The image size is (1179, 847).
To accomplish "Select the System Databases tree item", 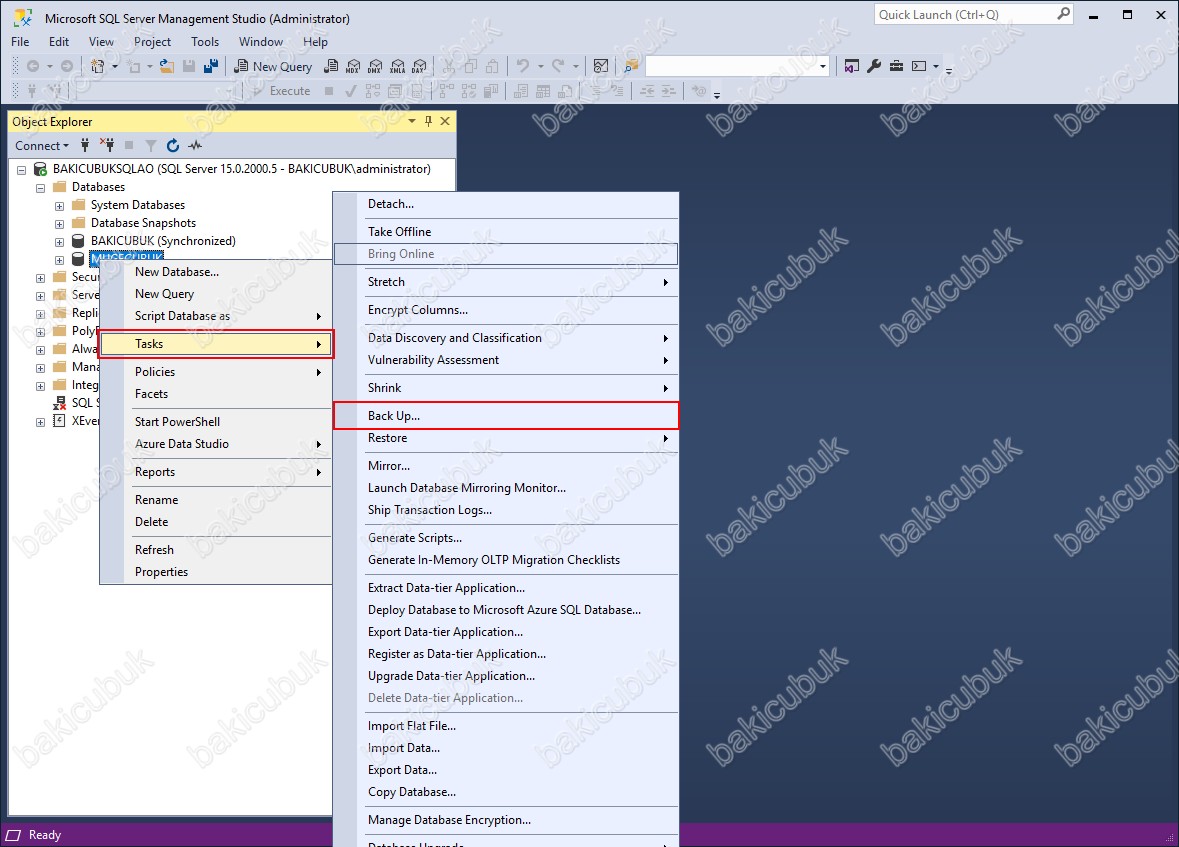I will (138, 205).
